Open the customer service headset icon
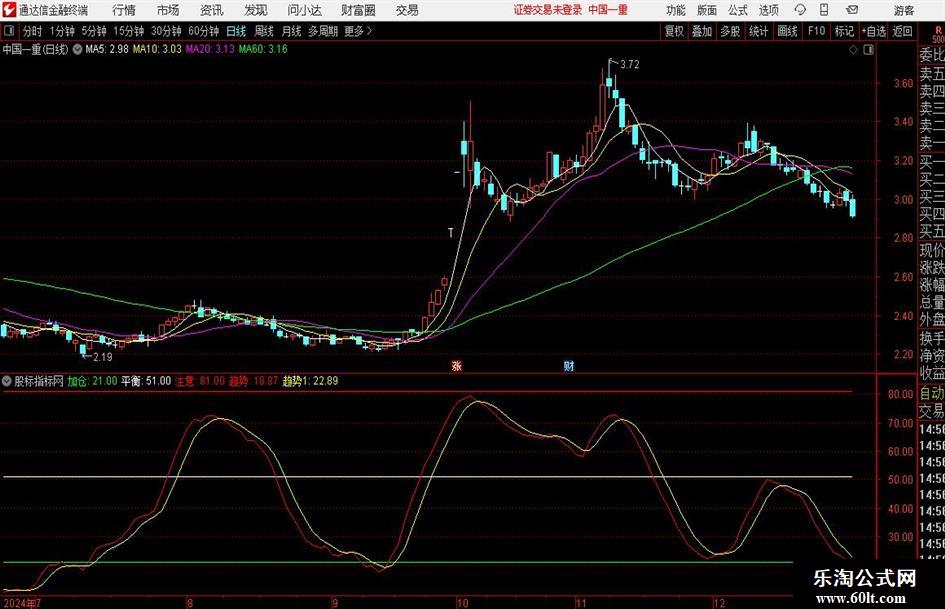The height and width of the screenshot is (609, 945). coord(800,10)
